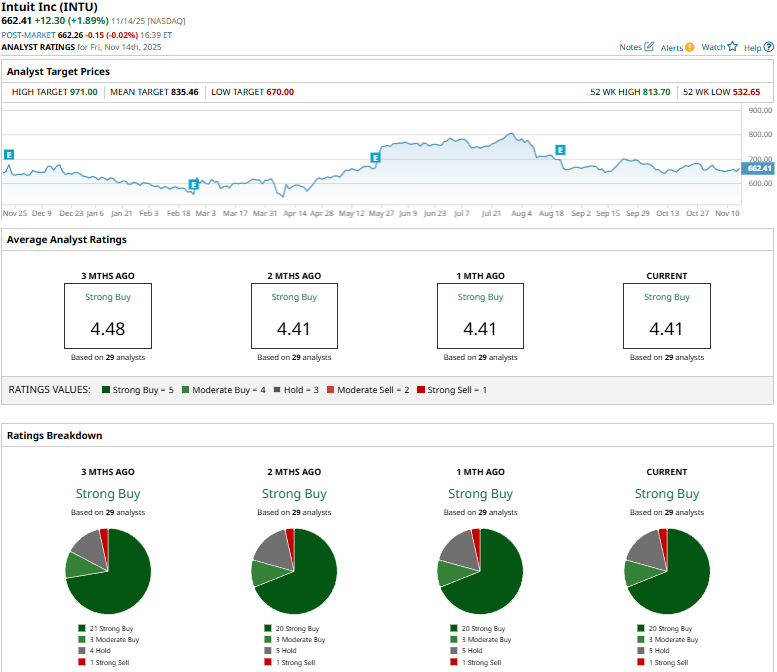This screenshot has width=777, height=672.
Task: Click the earnings E marker near Aug 18
Action: click(560, 150)
